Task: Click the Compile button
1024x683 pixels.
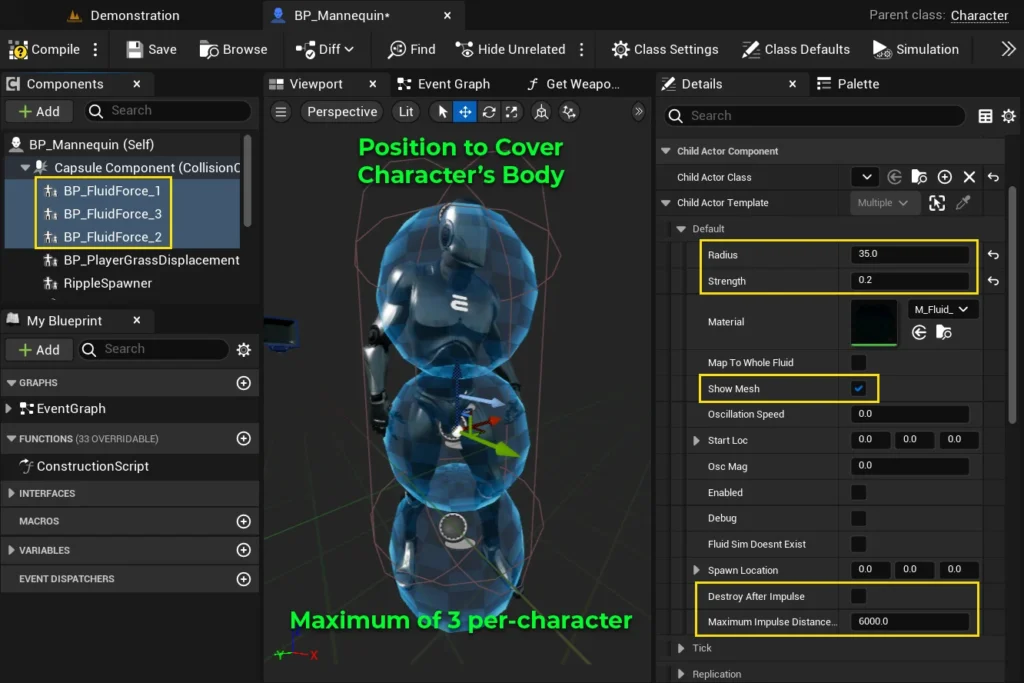Action: coord(45,49)
